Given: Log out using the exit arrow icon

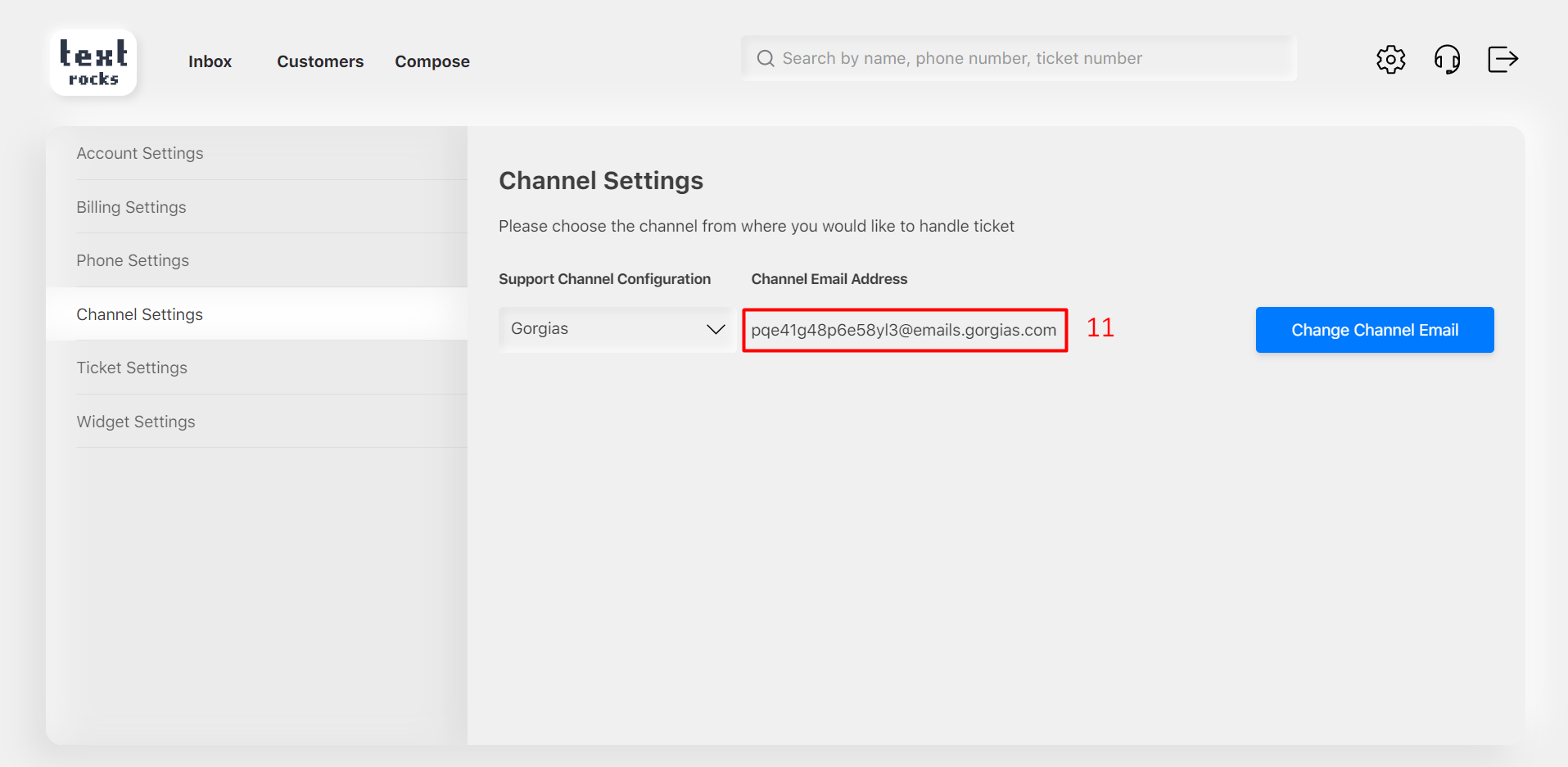Looking at the screenshot, I should [1502, 59].
